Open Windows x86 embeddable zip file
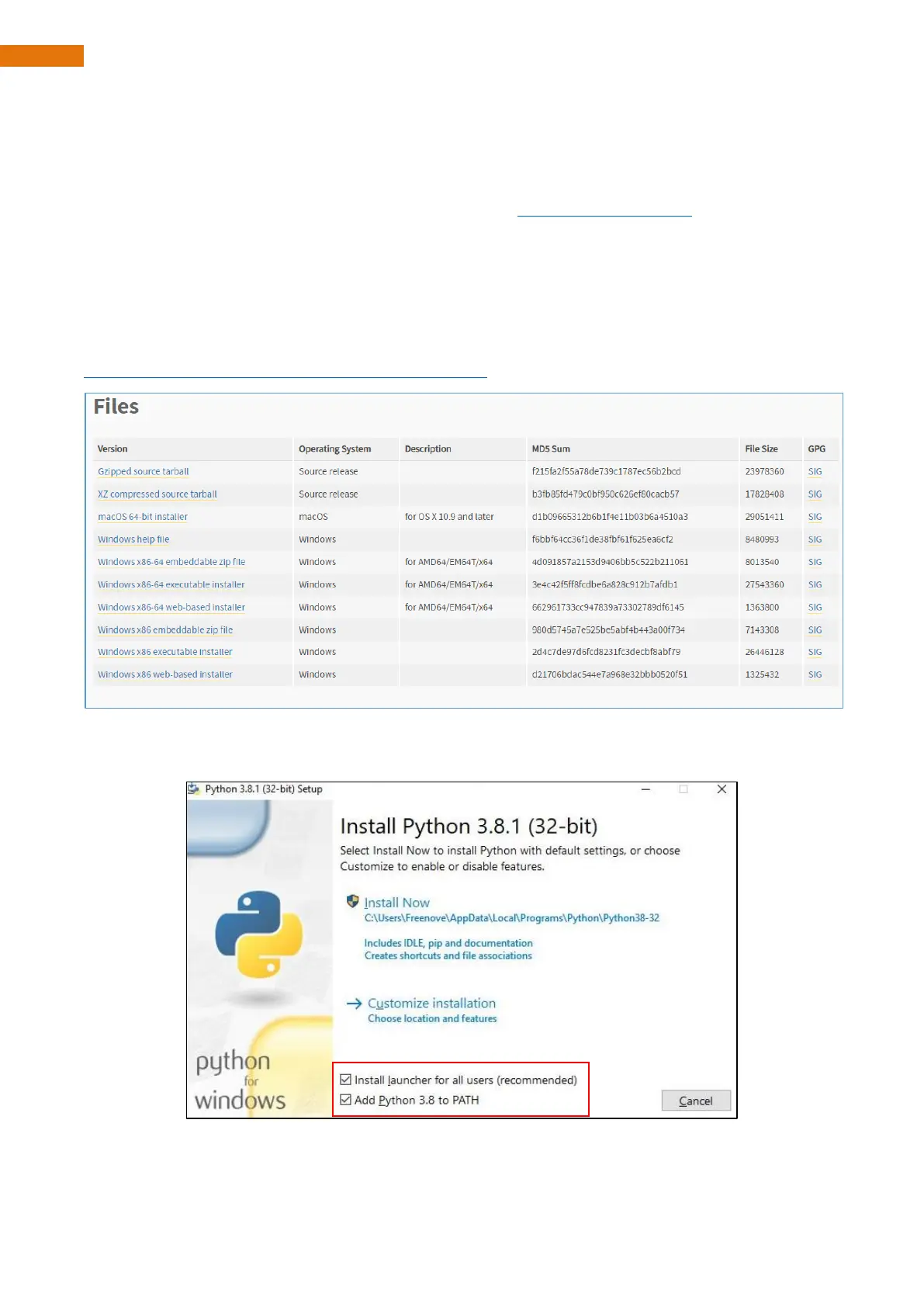The height and width of the screenshot is (1307, 924). 165,629
